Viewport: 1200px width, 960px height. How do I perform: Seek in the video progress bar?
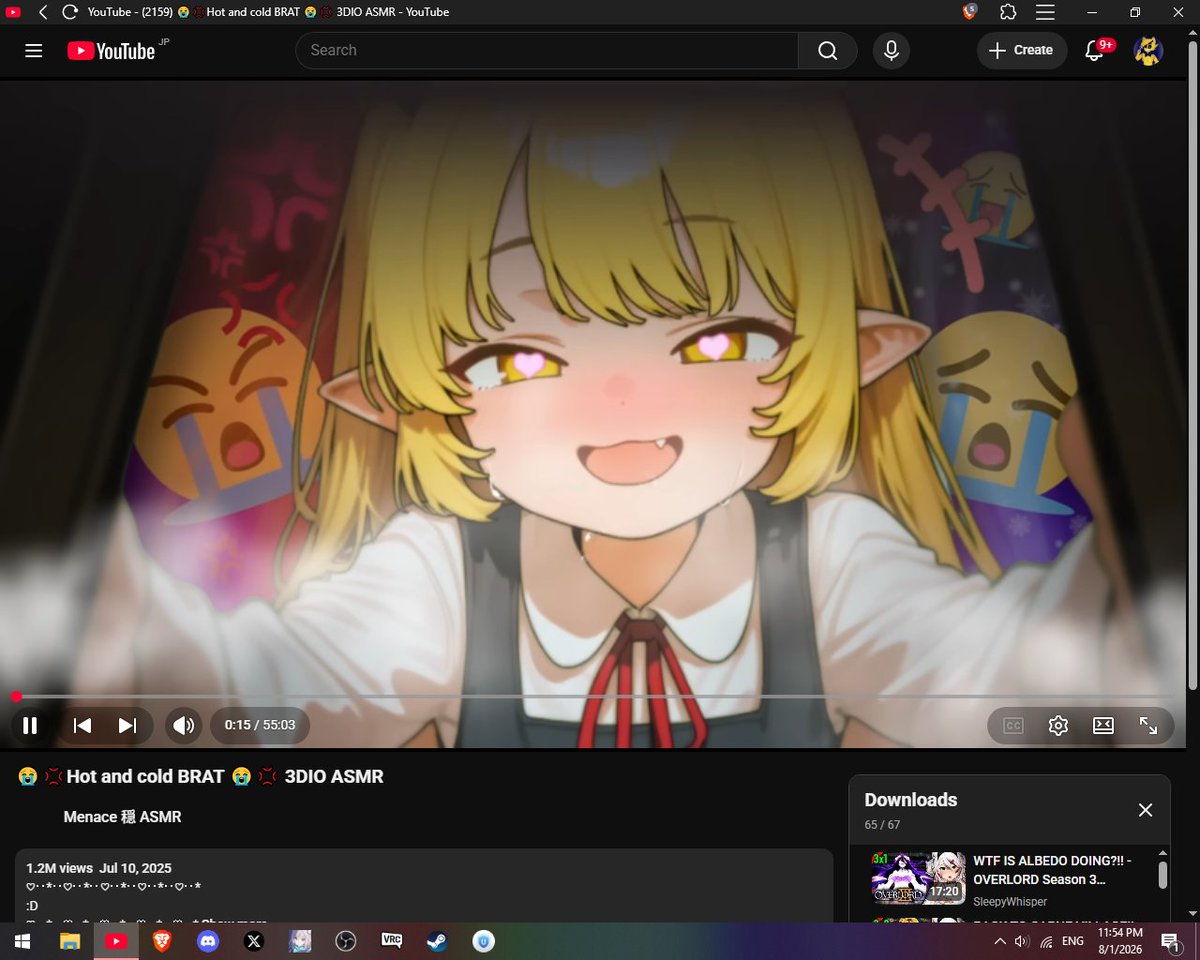pyautogui.click(x=594, y=696)
